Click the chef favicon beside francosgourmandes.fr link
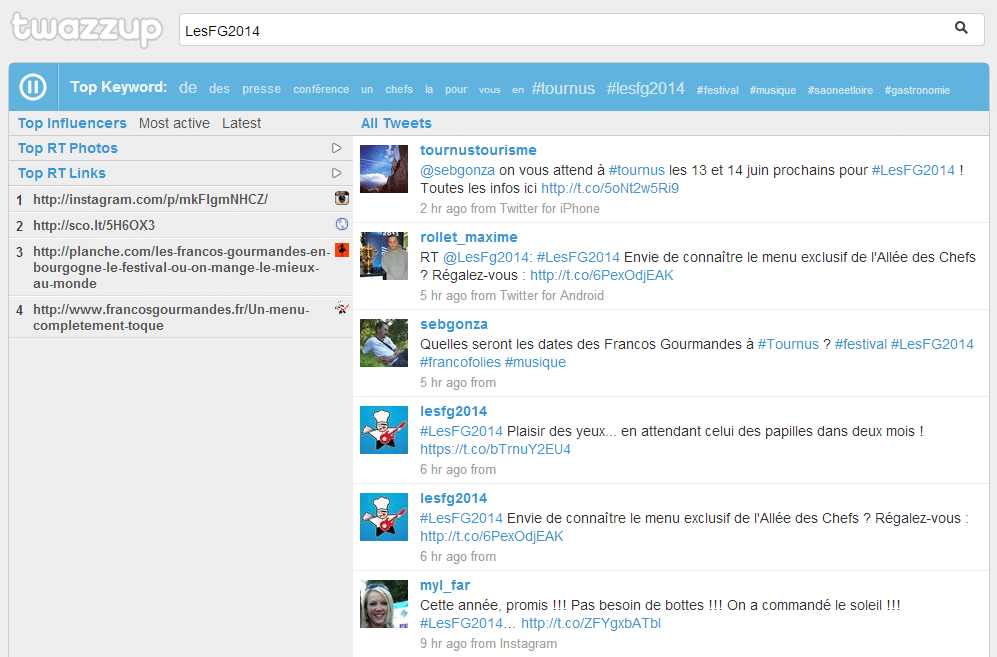This screenshot has height=657, width=997. [x=342, y=308]
